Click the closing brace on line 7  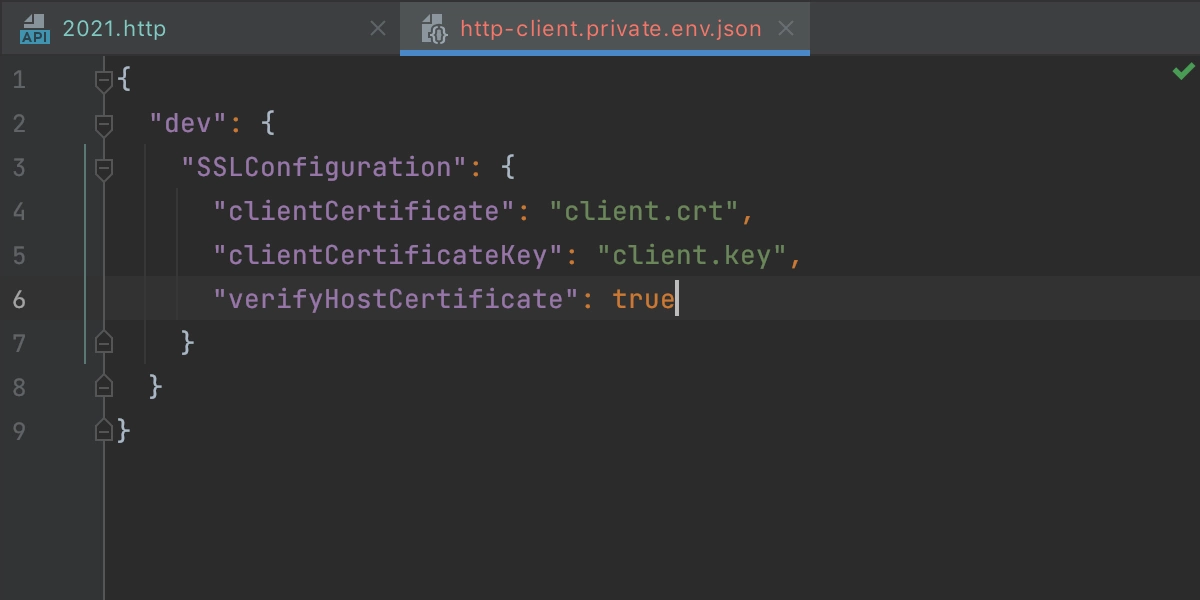coord(188,344)
